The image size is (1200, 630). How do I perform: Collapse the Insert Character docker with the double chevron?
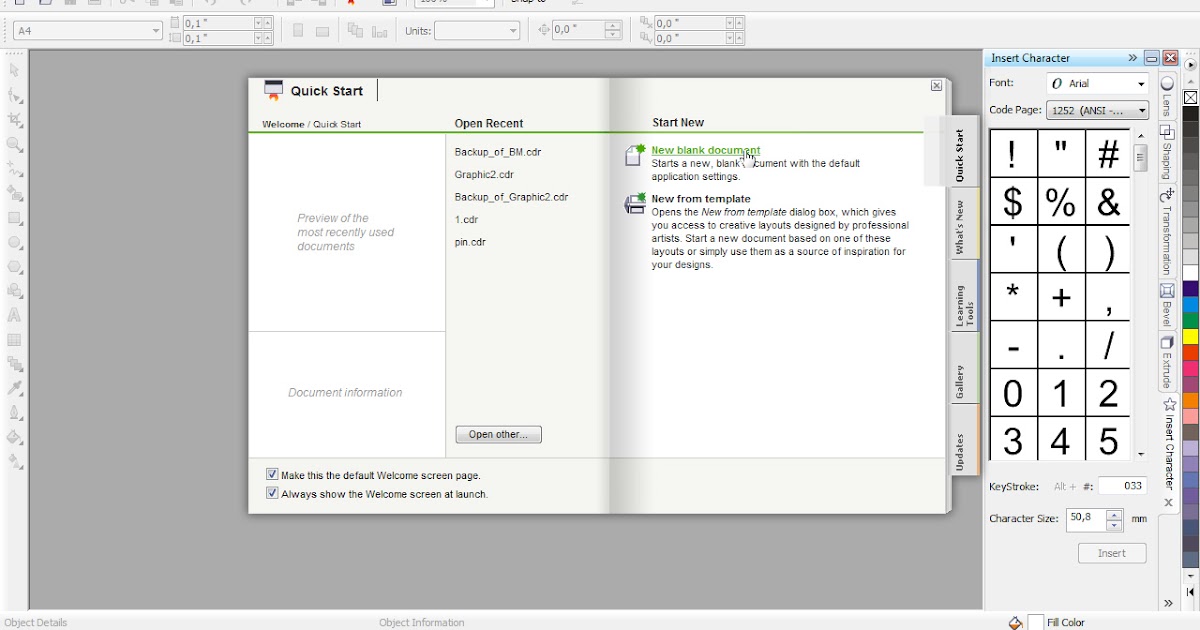pyautogui.click(x=1133, y=58)
